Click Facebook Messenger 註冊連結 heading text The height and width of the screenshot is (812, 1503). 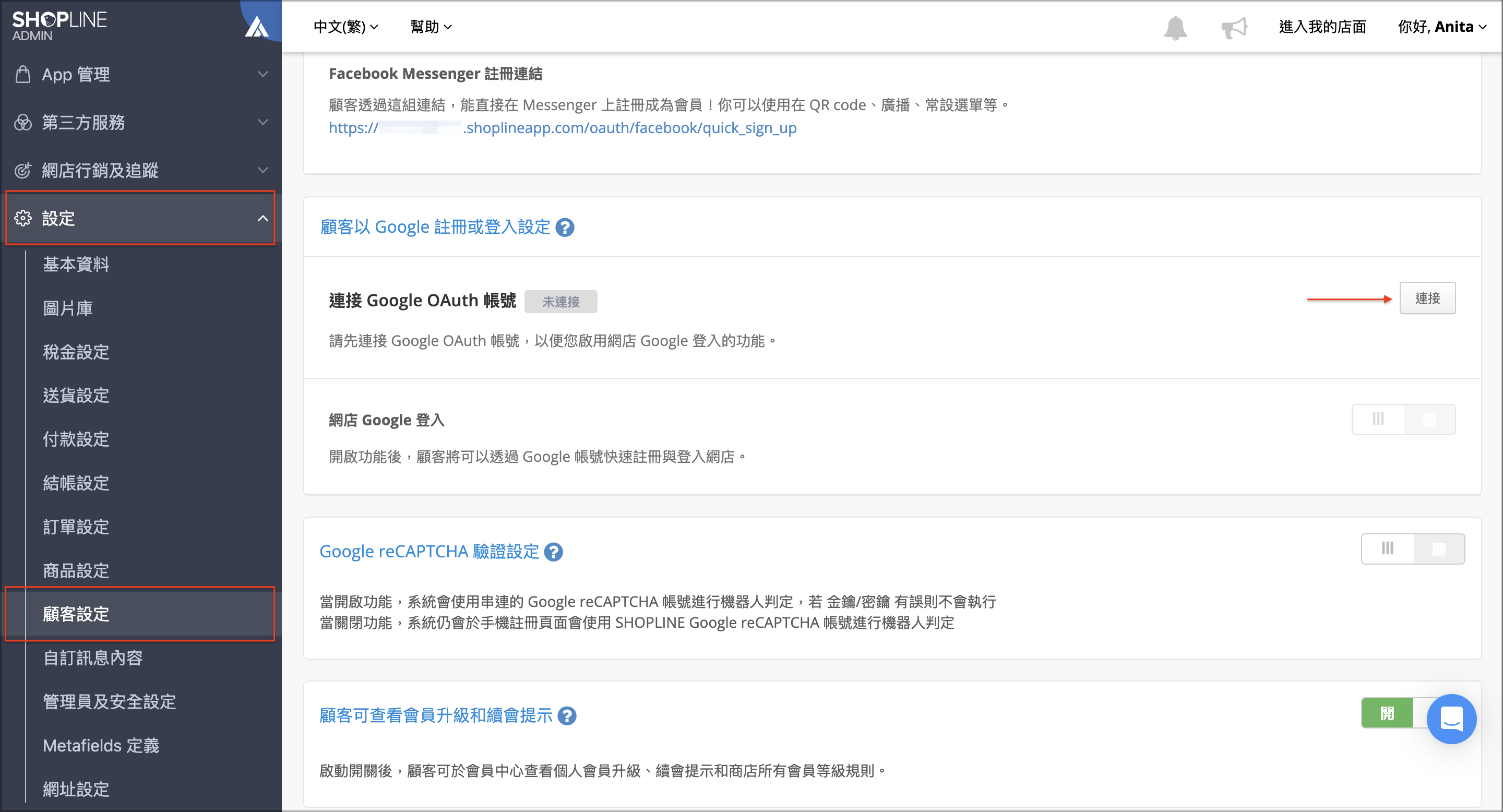click(435, 74)
